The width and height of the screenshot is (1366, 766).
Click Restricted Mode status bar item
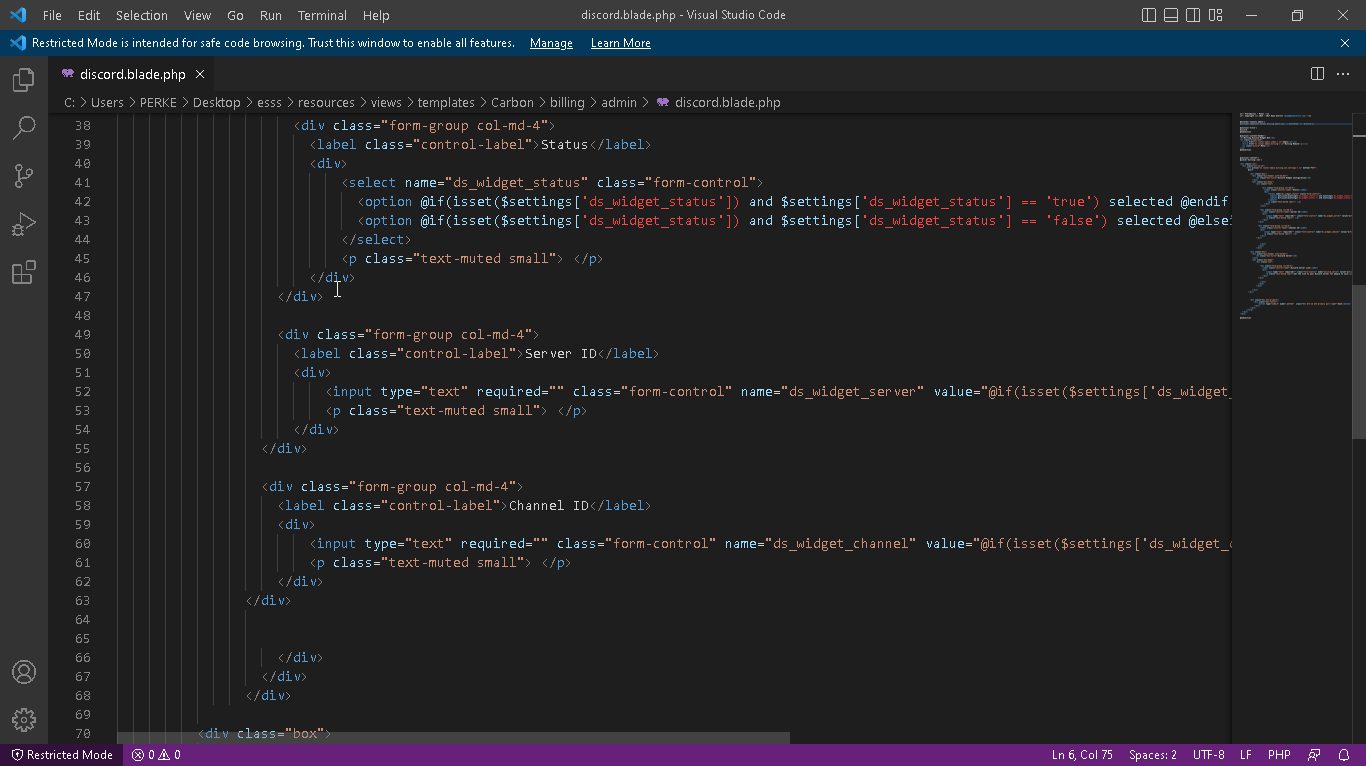click(x=62, y=755)
